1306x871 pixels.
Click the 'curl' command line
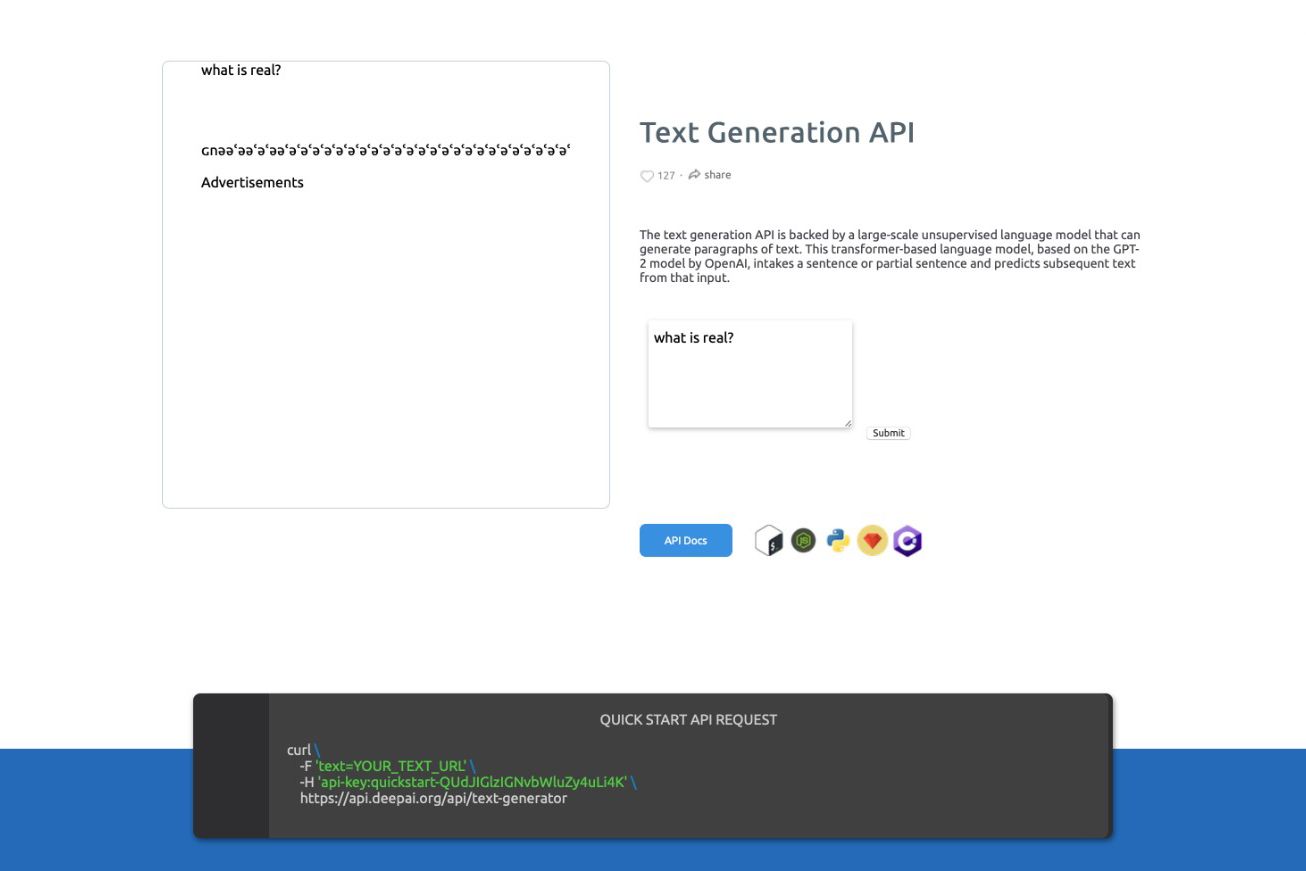tap(302, 750)
